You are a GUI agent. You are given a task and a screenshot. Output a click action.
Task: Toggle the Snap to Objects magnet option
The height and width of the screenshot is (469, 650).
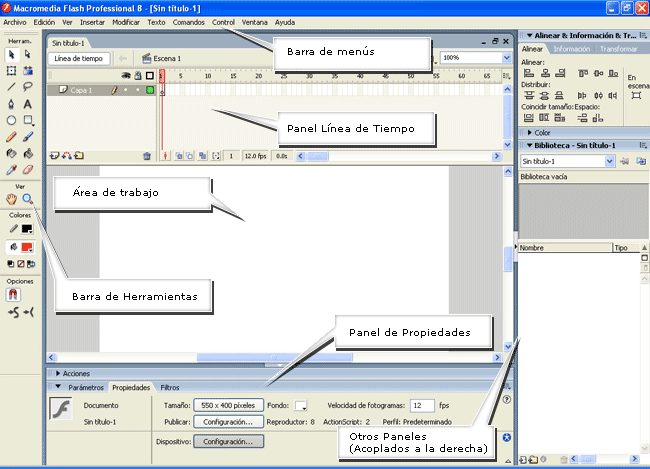[x=13, y=295]
